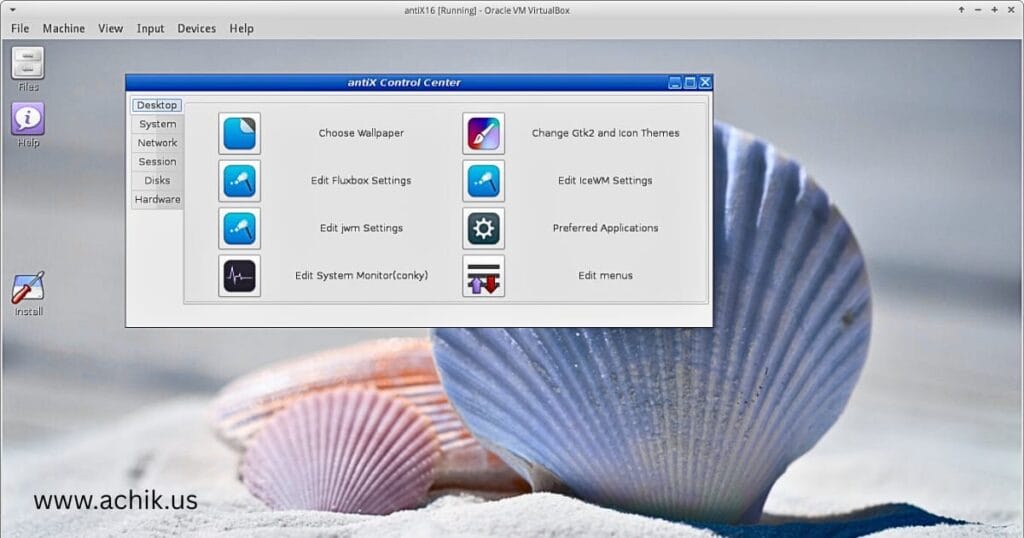
Task: Click the antiX Control Center title bar
Action: (404, 83)
